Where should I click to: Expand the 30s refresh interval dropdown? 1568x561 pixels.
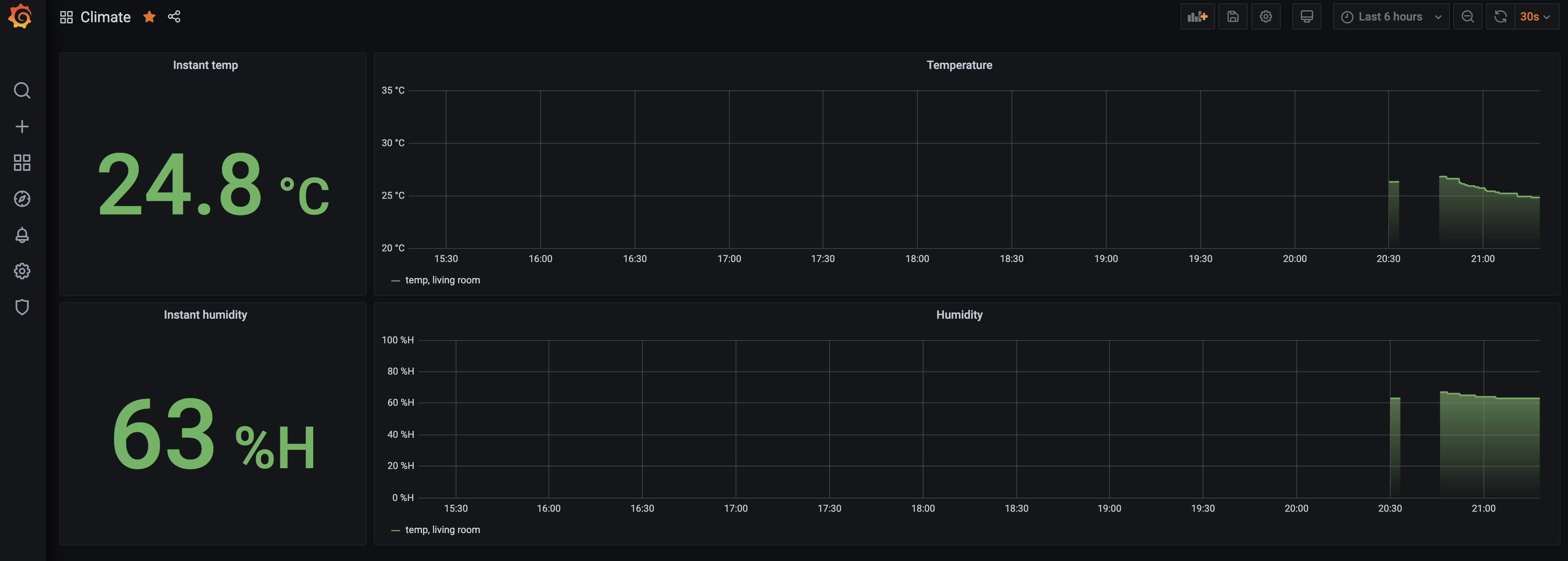coord(1536,17)
